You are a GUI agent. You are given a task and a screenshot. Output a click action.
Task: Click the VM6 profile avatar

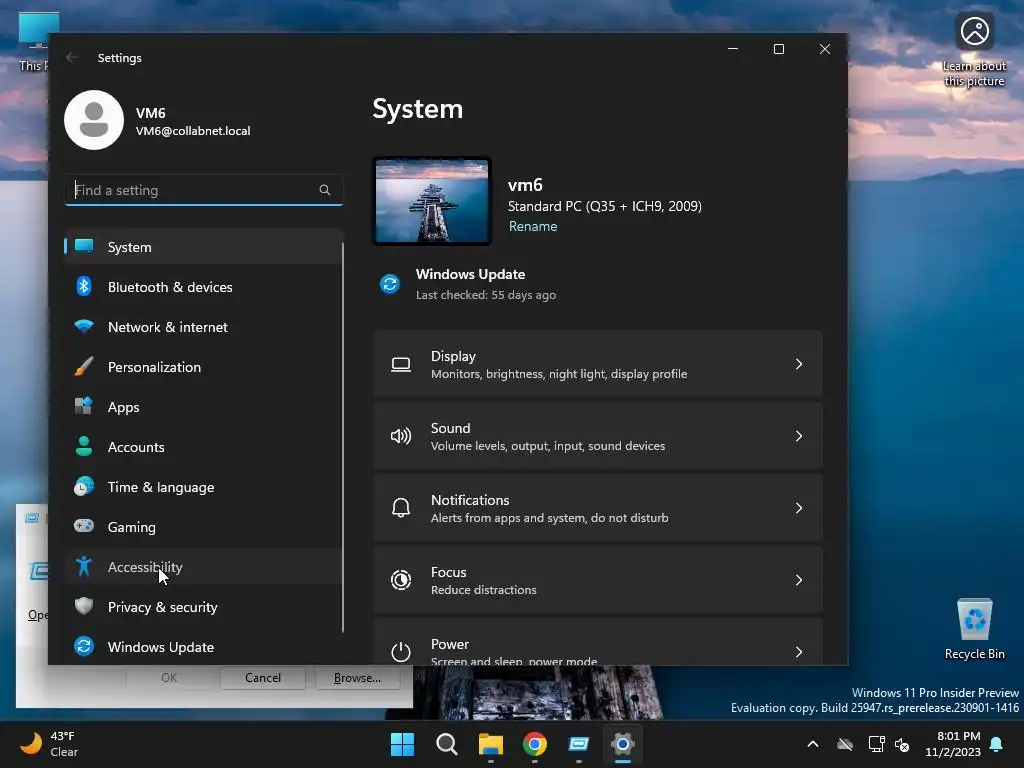pyautogui.click(x=94, y=120)
